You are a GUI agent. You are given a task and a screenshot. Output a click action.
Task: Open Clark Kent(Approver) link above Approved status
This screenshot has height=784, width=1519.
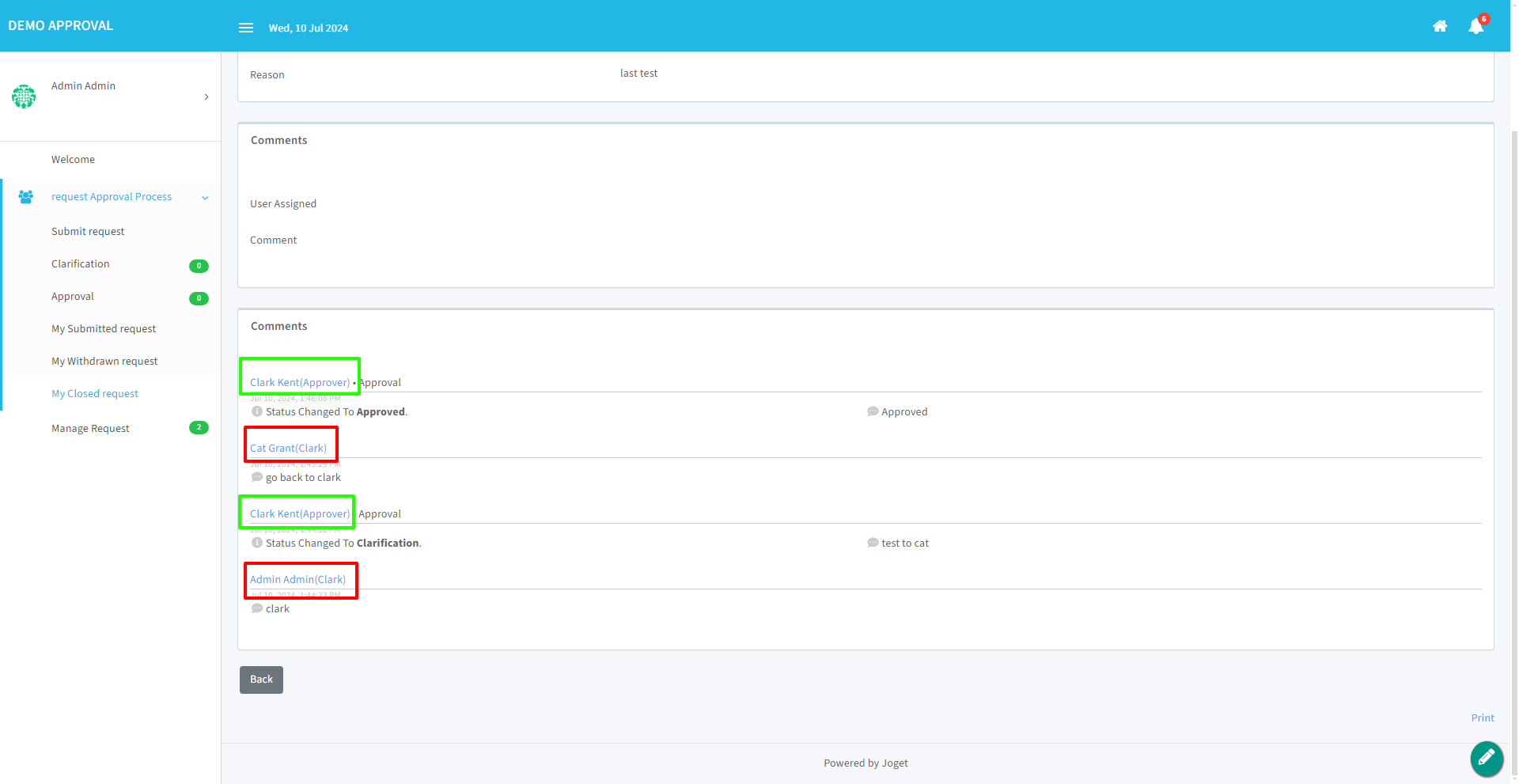tap(300, 382)
